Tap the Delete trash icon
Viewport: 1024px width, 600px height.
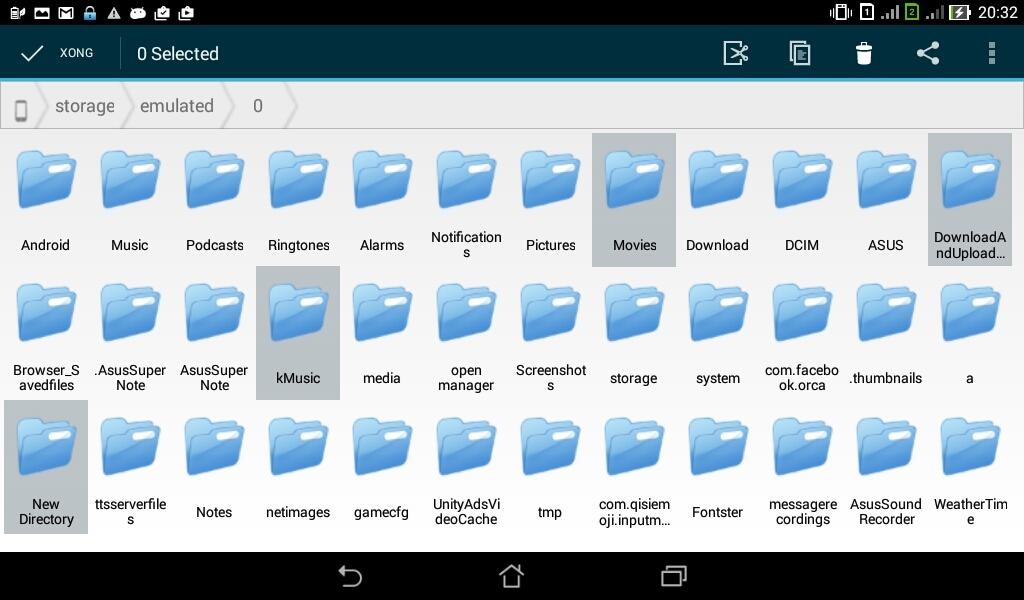click(863, 53)
